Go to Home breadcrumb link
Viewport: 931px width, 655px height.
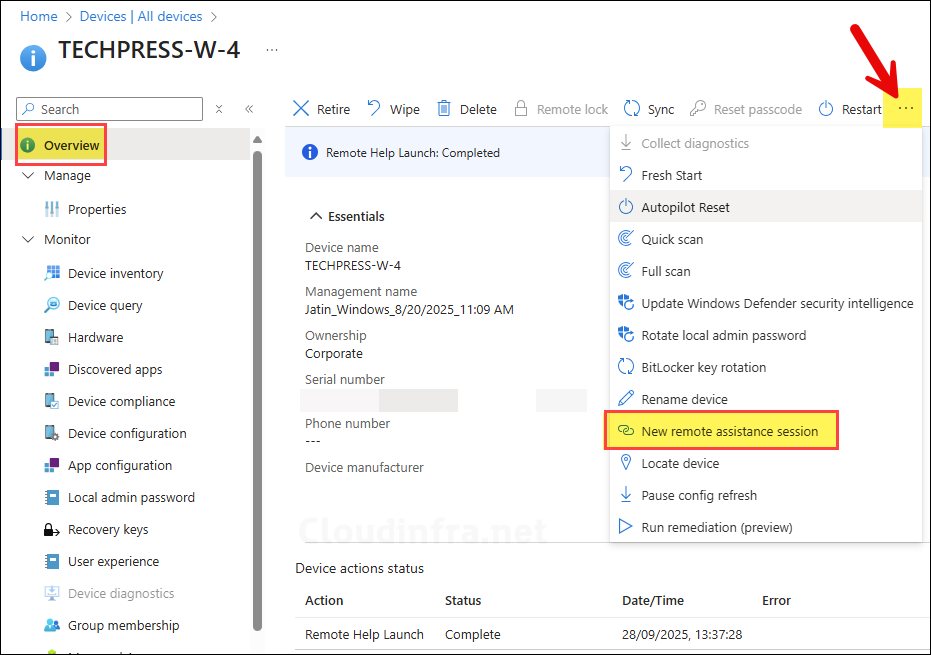point(38,16)
